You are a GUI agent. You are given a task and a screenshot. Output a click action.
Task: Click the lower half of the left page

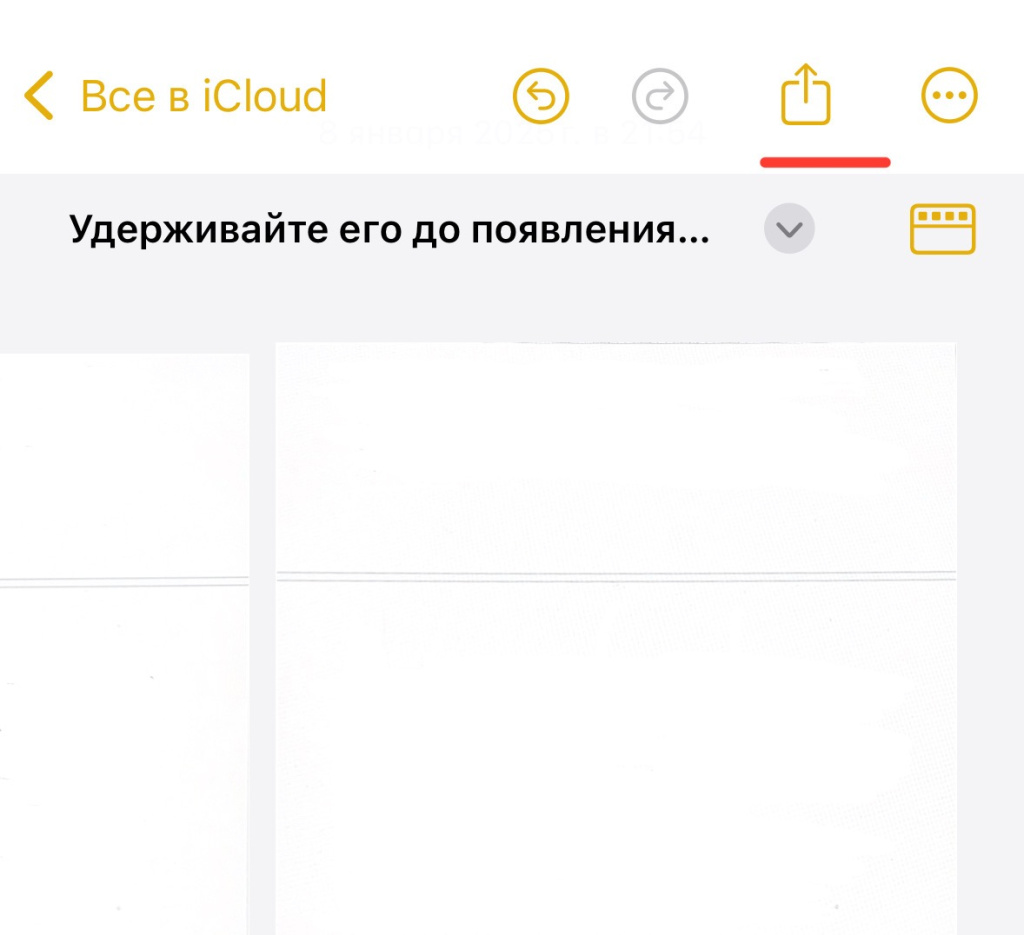click(123, 760)
